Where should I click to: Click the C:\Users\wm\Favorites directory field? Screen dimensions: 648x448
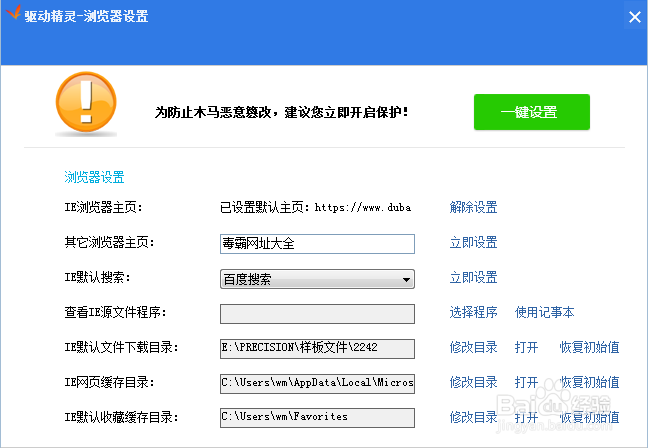(x=317, y=418)
